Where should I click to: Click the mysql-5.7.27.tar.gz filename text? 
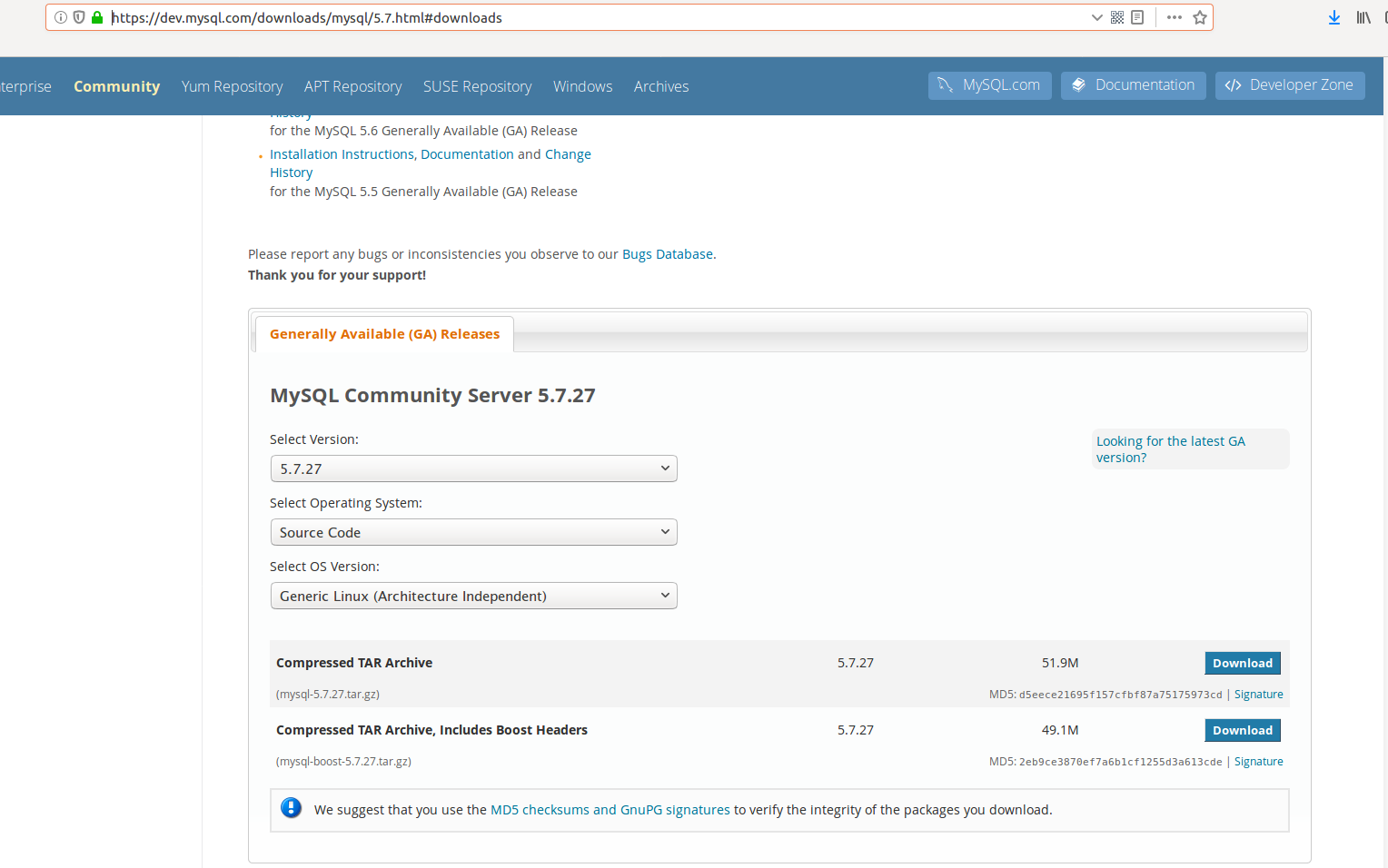(328, 695)
